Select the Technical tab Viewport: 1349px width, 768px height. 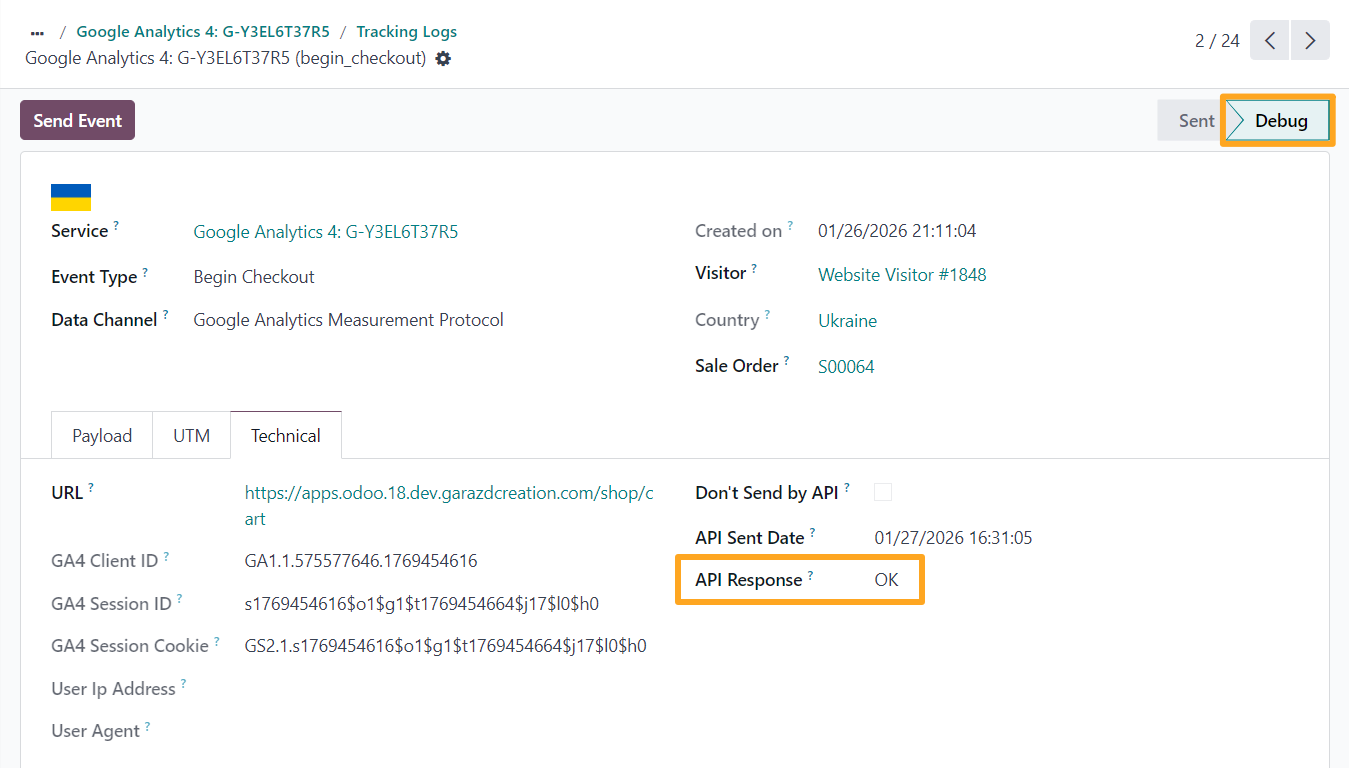(x=286, y=436)
